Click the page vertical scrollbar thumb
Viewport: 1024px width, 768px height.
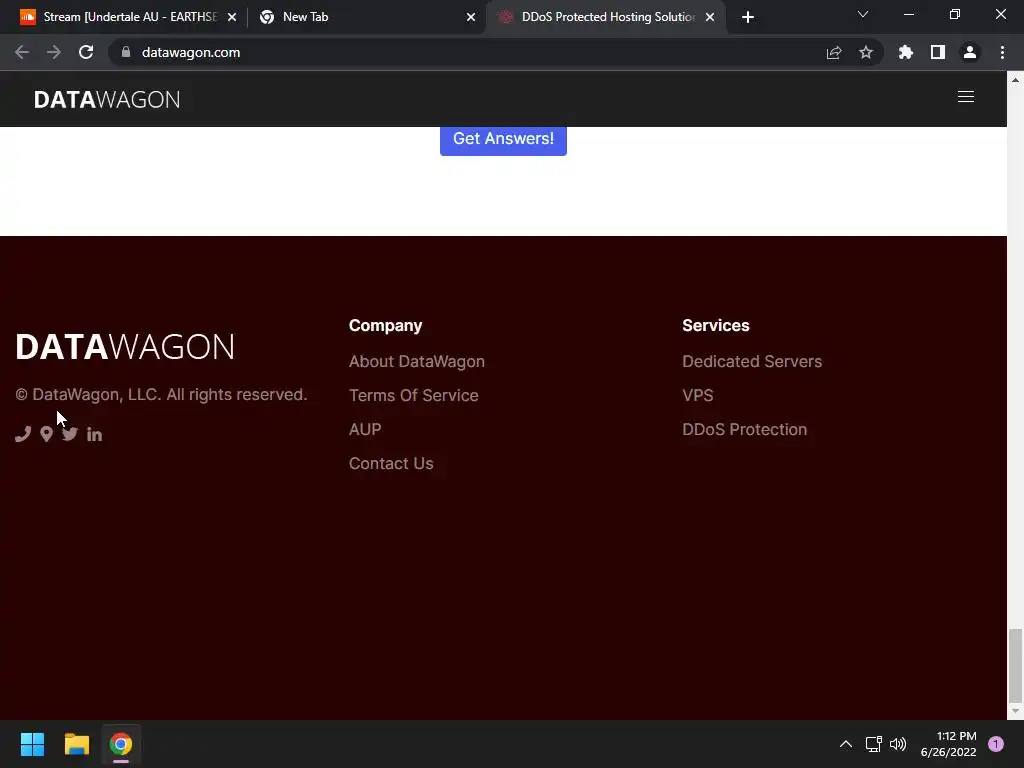[x=1015, y=664]
